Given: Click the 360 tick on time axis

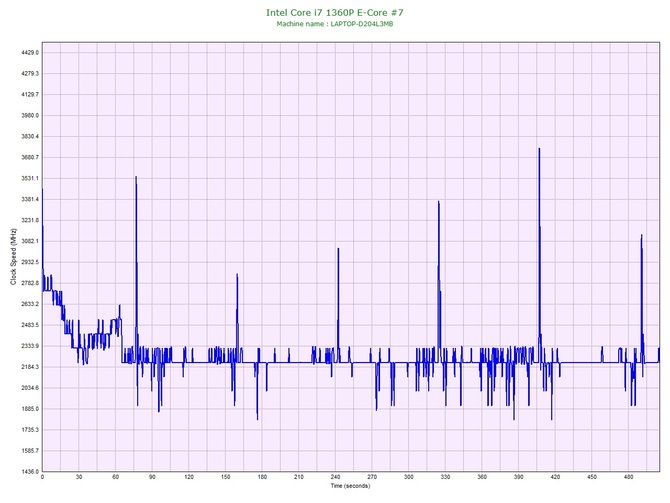Looking at the screenshot, I should click(x=482, y=477).
